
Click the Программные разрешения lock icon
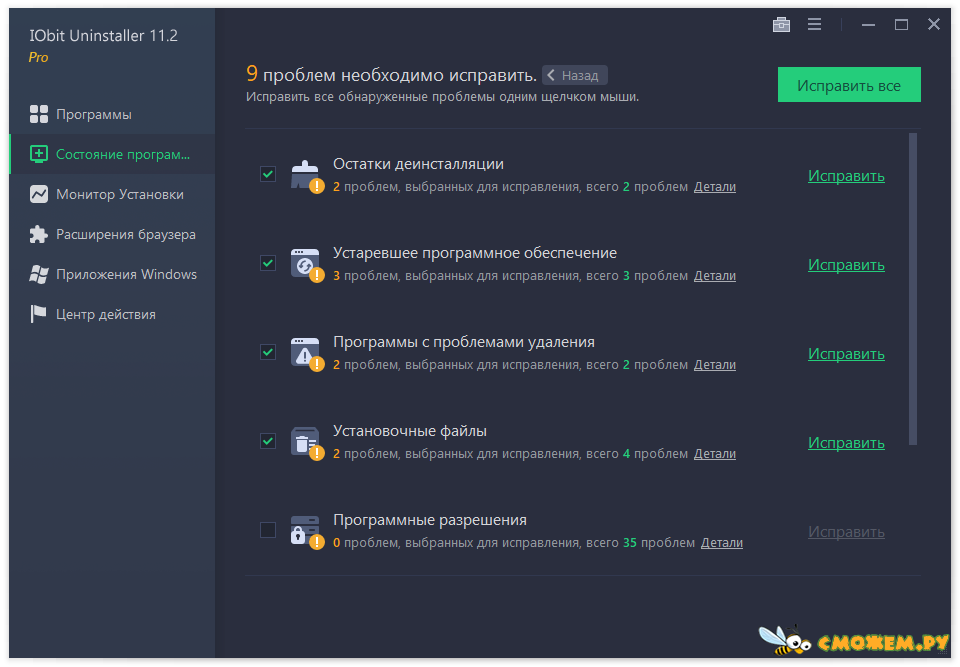(x=306, y=532)
